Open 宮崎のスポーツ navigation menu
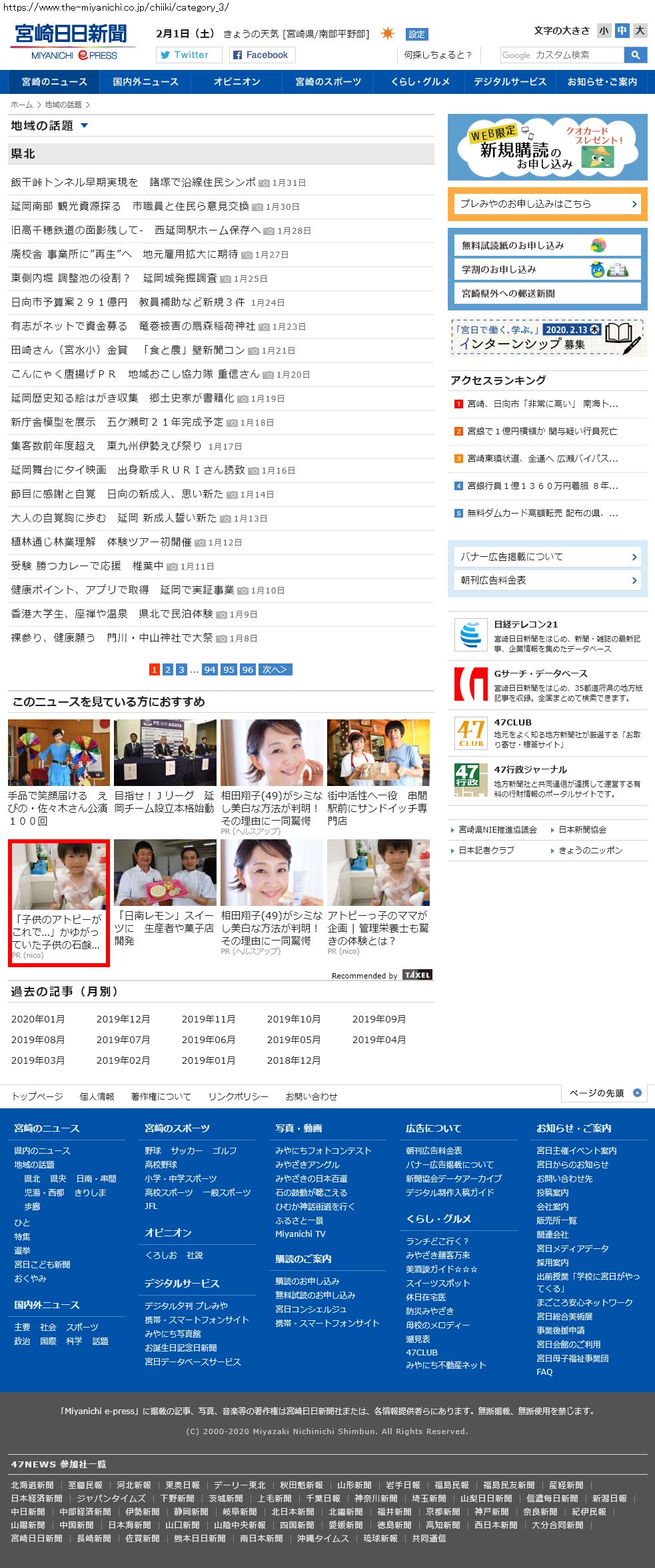Screen dimensions: 655x1568 pyautogui.click(x=328, y=82)
